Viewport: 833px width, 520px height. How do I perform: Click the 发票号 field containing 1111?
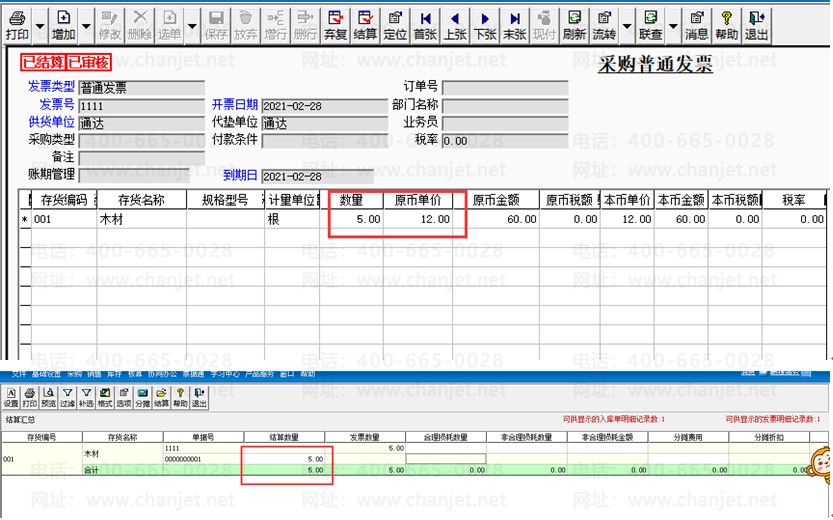click(x=142, y=106)
